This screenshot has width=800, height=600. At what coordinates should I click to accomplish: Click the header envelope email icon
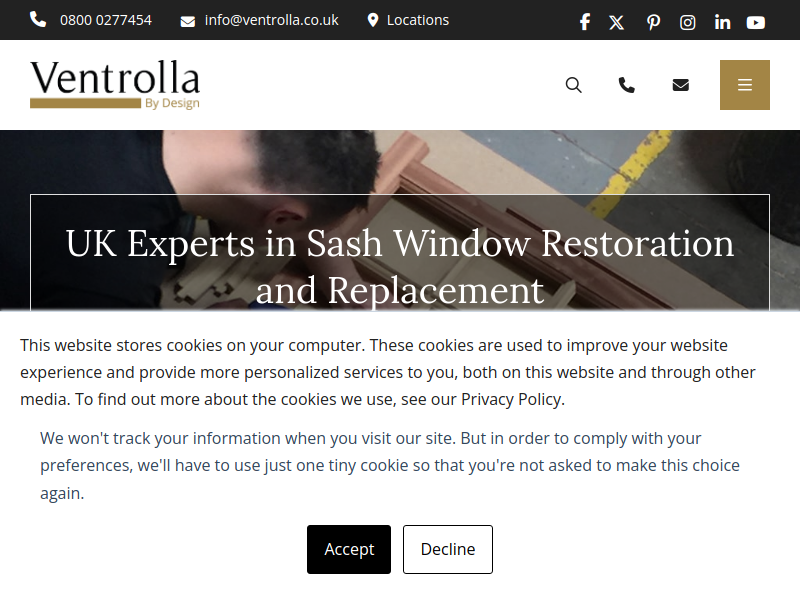pyautogui.click(x=681, y=85)
